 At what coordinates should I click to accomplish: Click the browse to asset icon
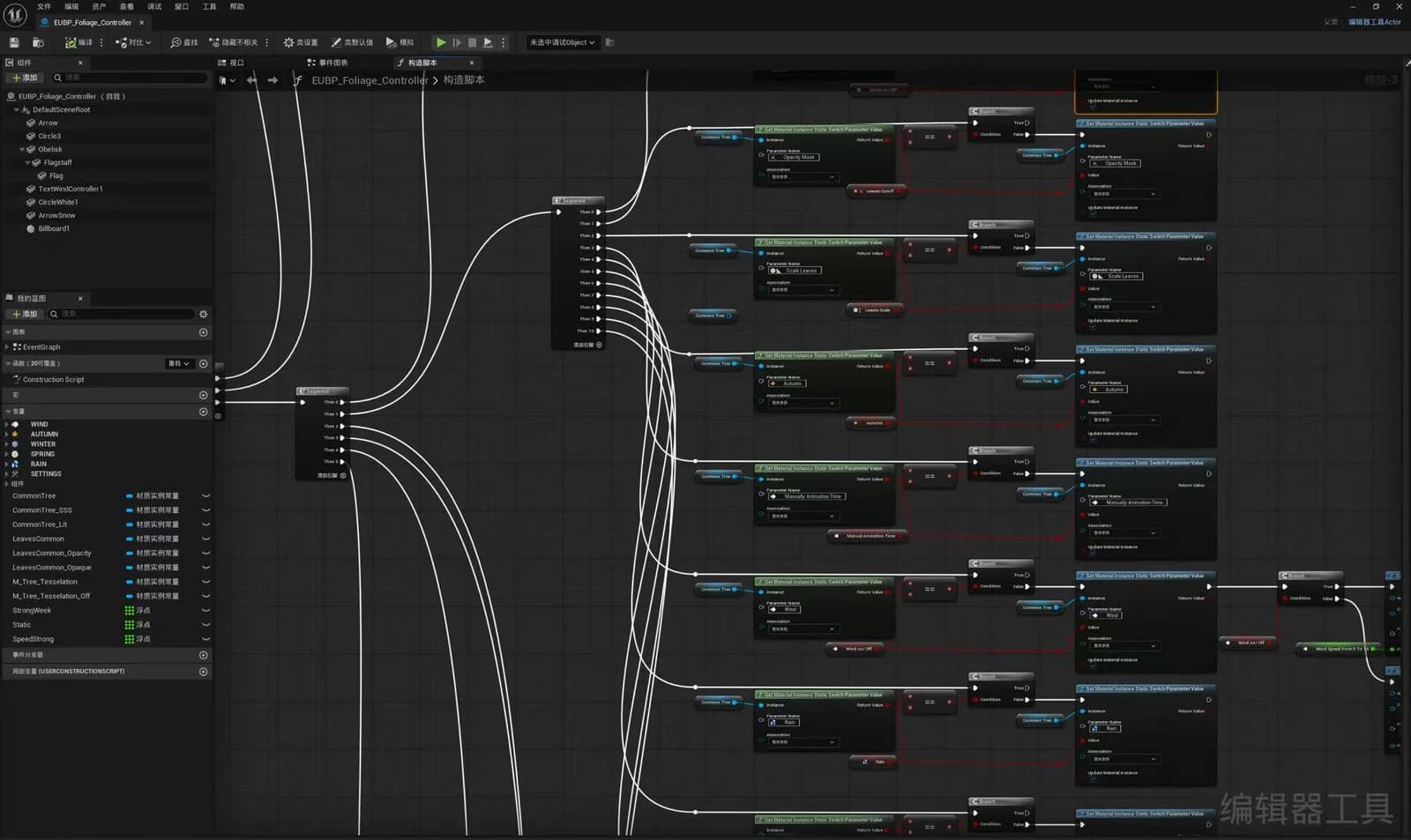click(38, 42)
